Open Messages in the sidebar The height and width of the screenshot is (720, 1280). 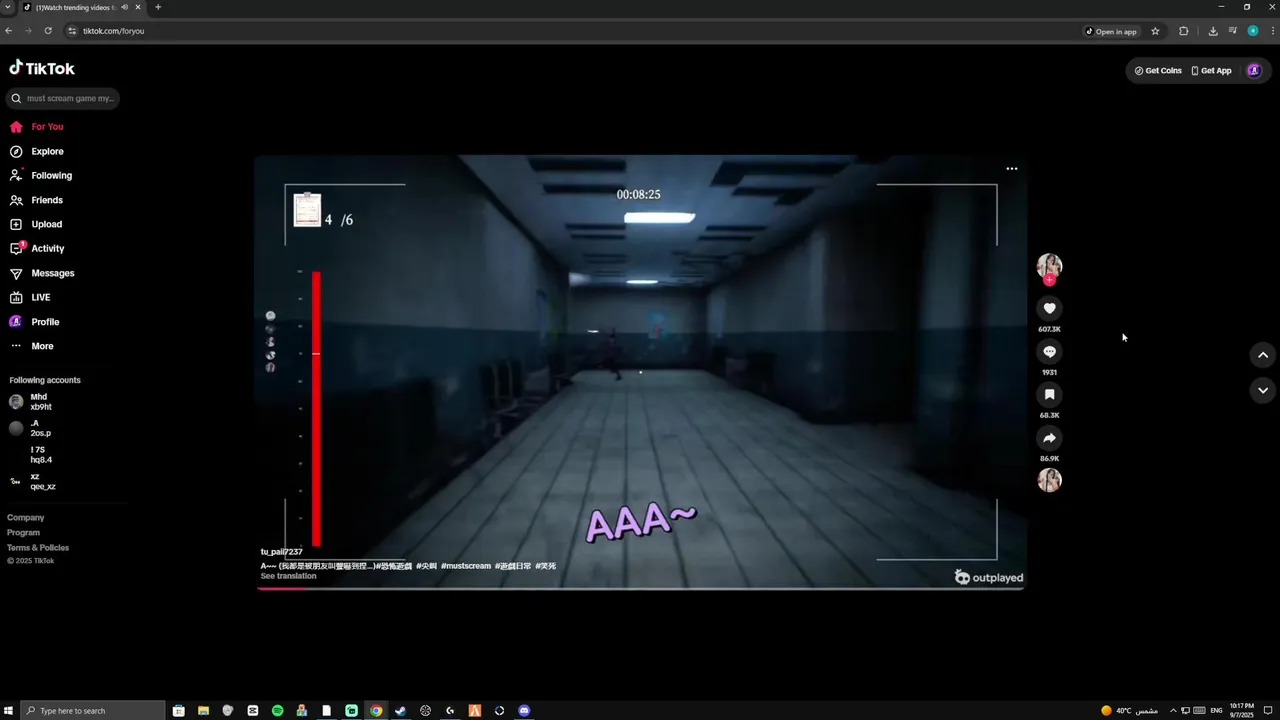pyautogui.click(x=42, y=273)
